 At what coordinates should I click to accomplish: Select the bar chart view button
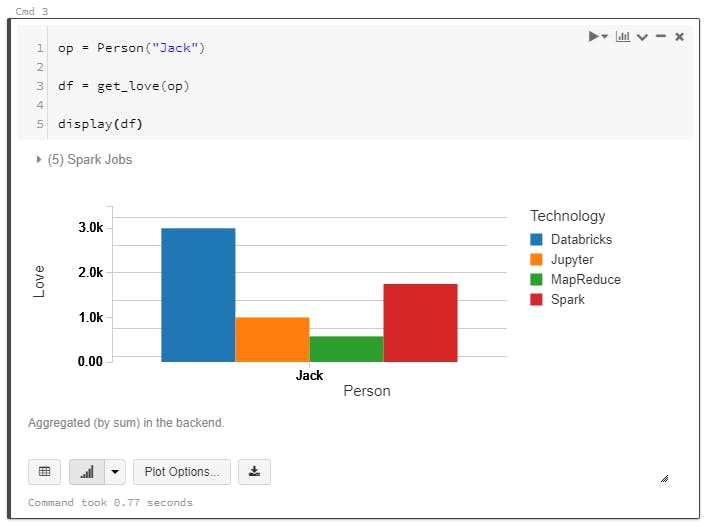click(87, 472)
